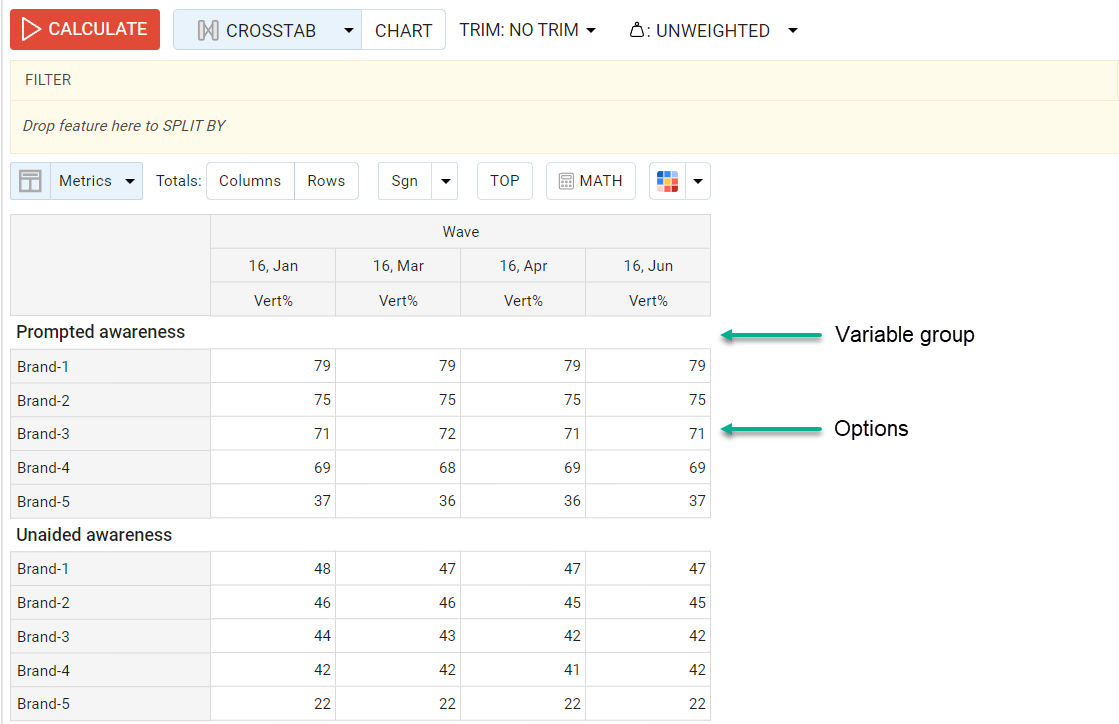The height and width of the screenshot is (724, 1119).
Task: Click the red CALCULATE button
Action: pyautogui.click(x=85, y=30)
